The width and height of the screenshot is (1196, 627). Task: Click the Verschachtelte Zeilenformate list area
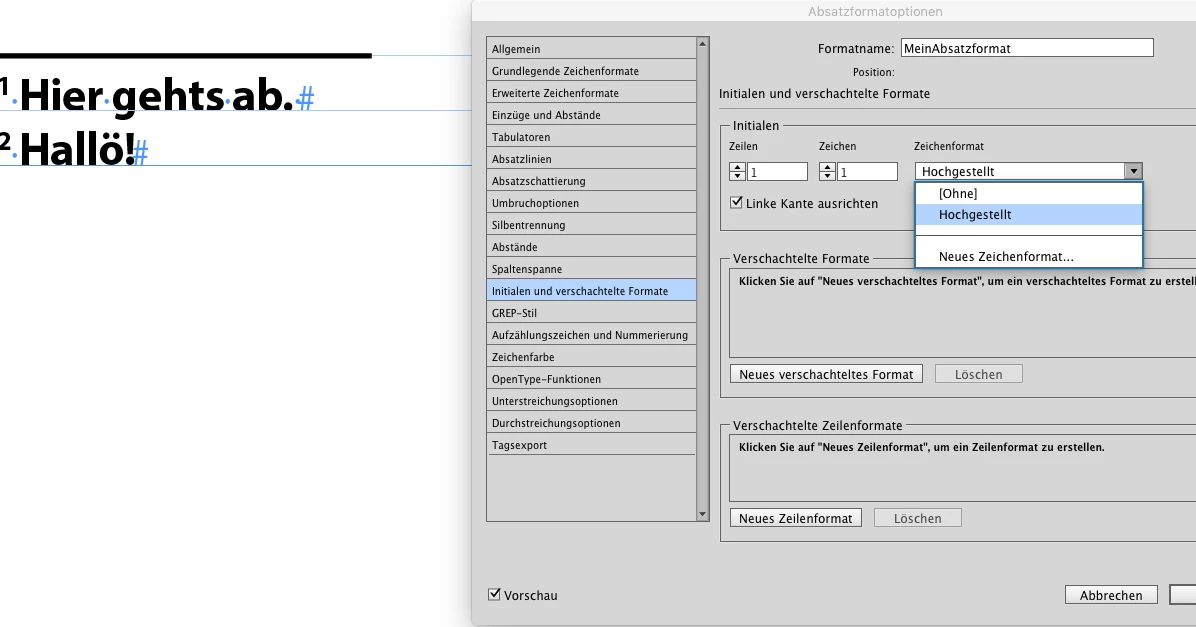963,468
